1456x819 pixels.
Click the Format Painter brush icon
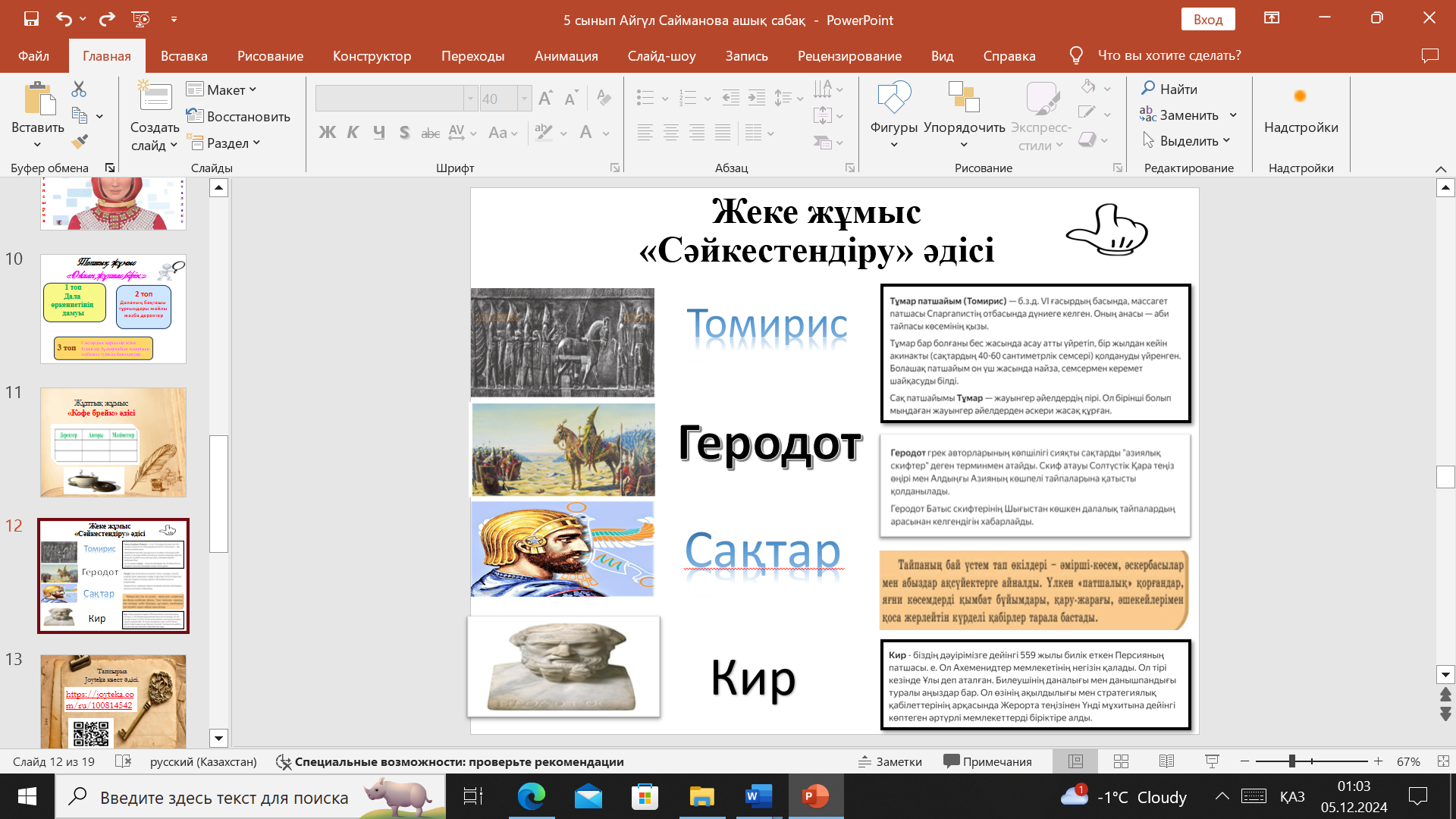coord(80,142)
